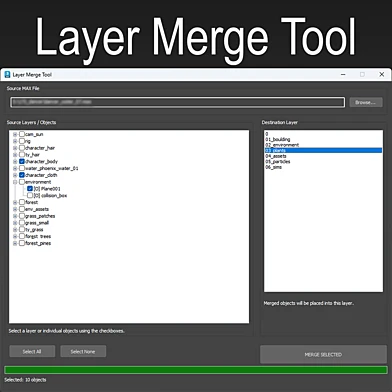Click the Source MAX File path field
The width and height of the screenshot is (392, 392).
[177, 102]
